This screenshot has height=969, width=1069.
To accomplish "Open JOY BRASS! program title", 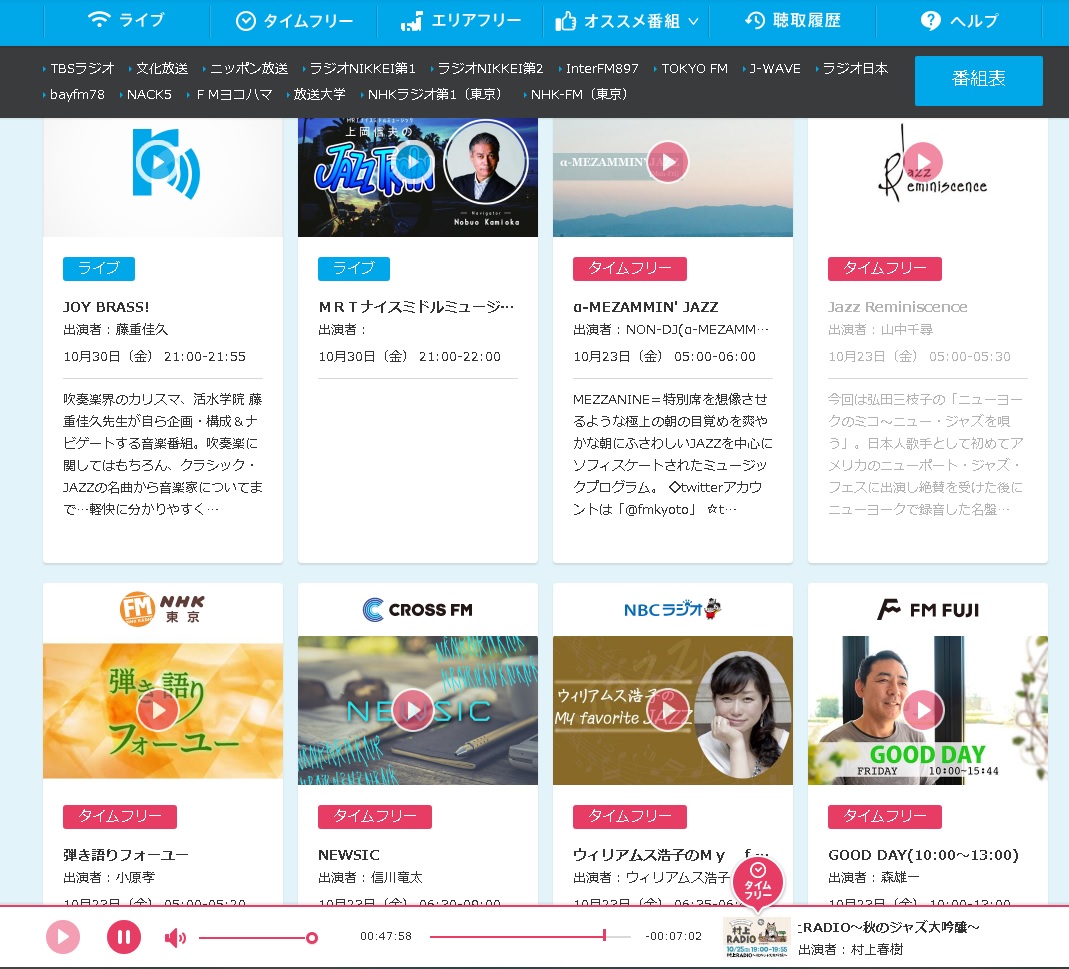I will tap(106, 307).
